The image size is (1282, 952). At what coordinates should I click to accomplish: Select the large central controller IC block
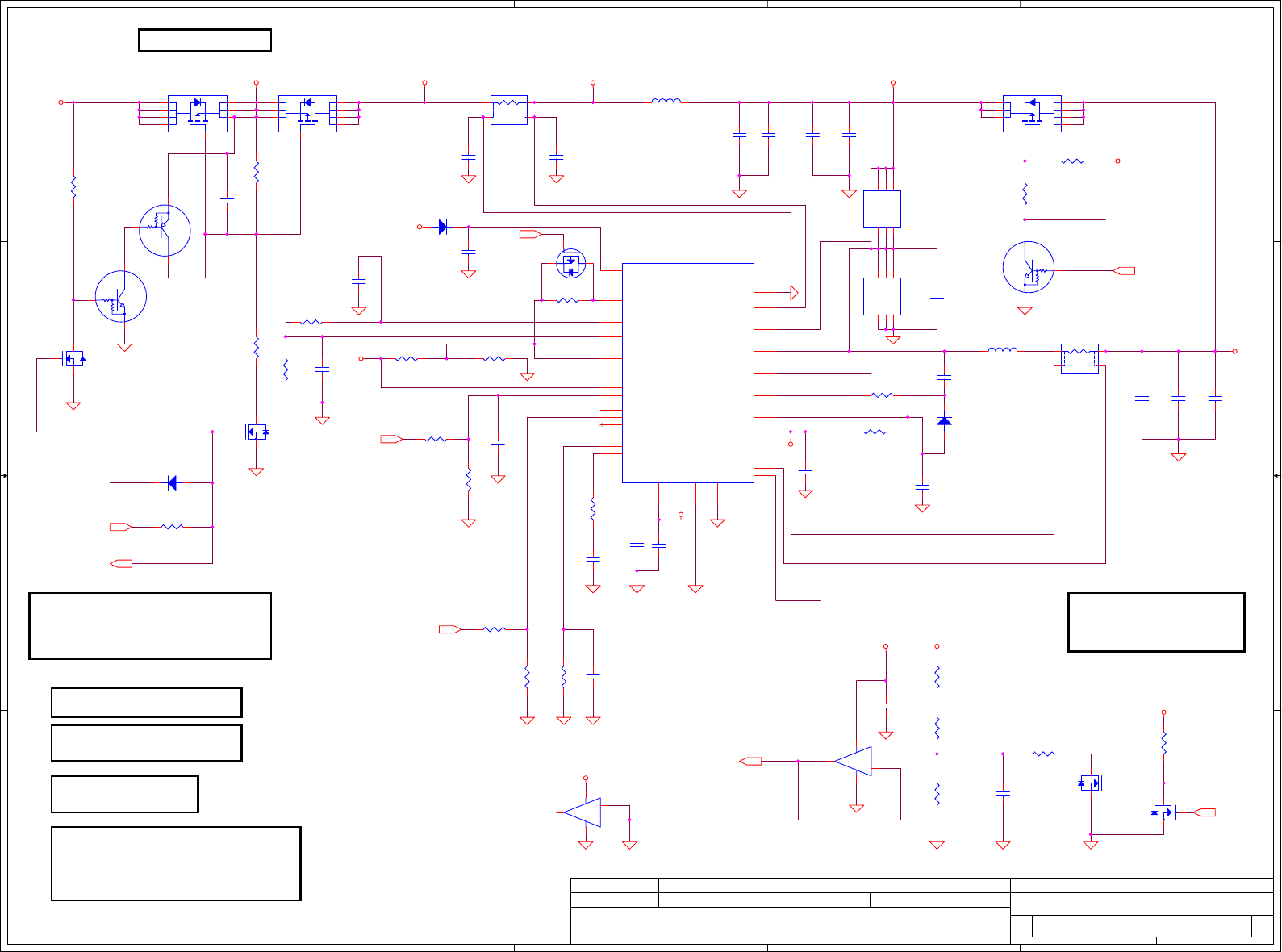pos(688,373)
